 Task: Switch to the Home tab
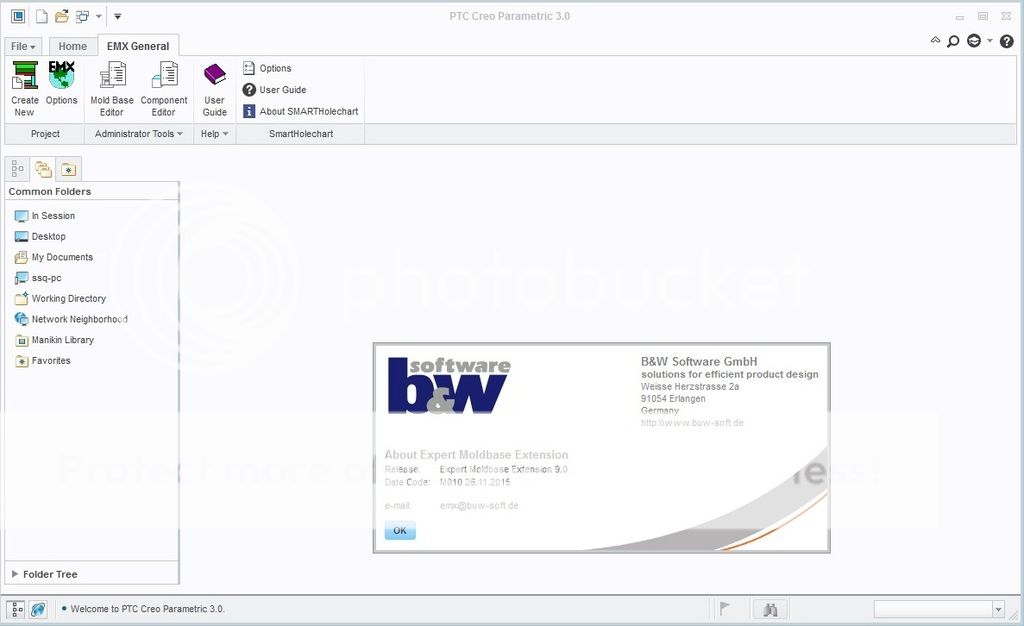click(72, 46)
